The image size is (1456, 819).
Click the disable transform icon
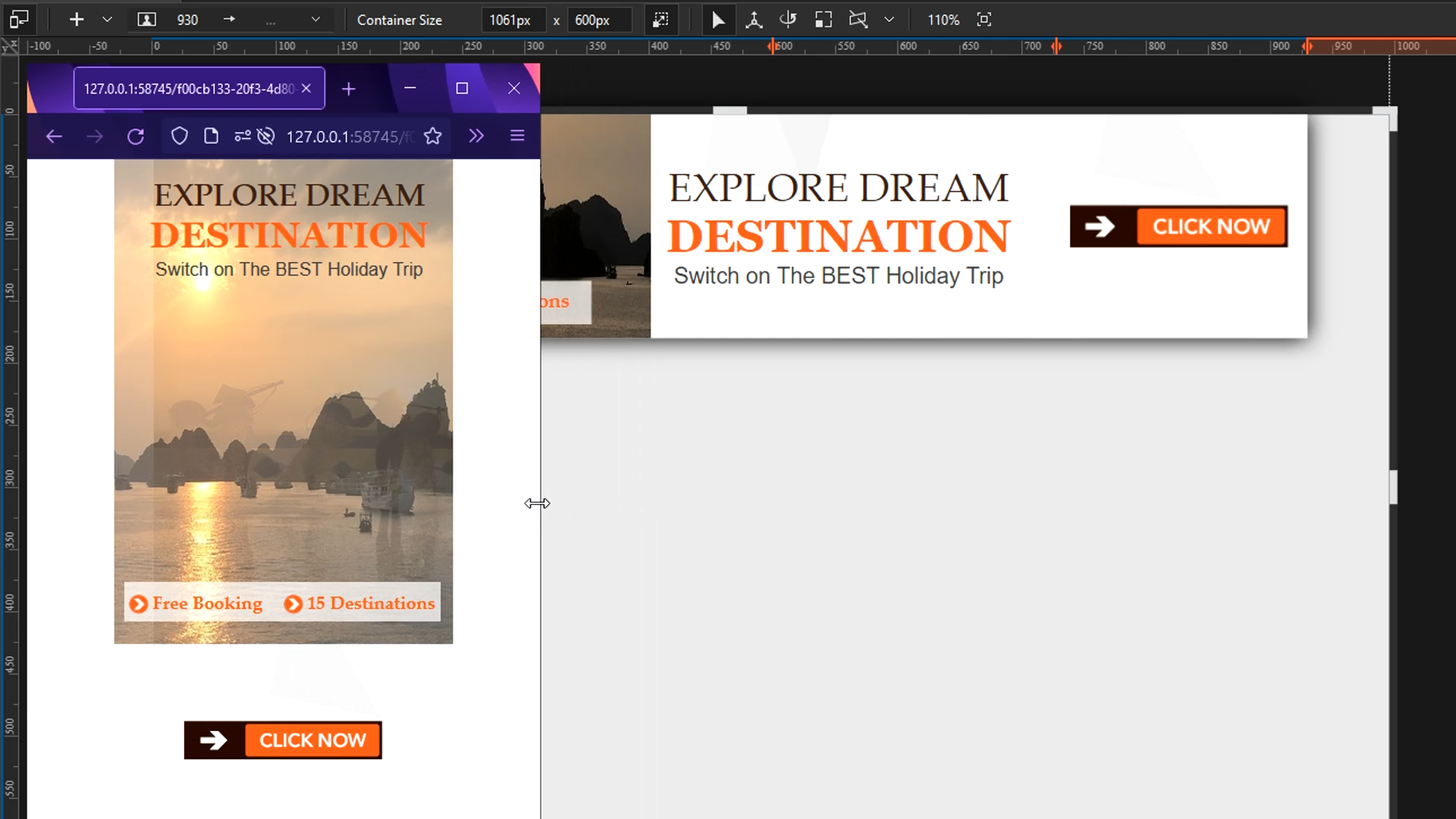(x=858, y=19)
